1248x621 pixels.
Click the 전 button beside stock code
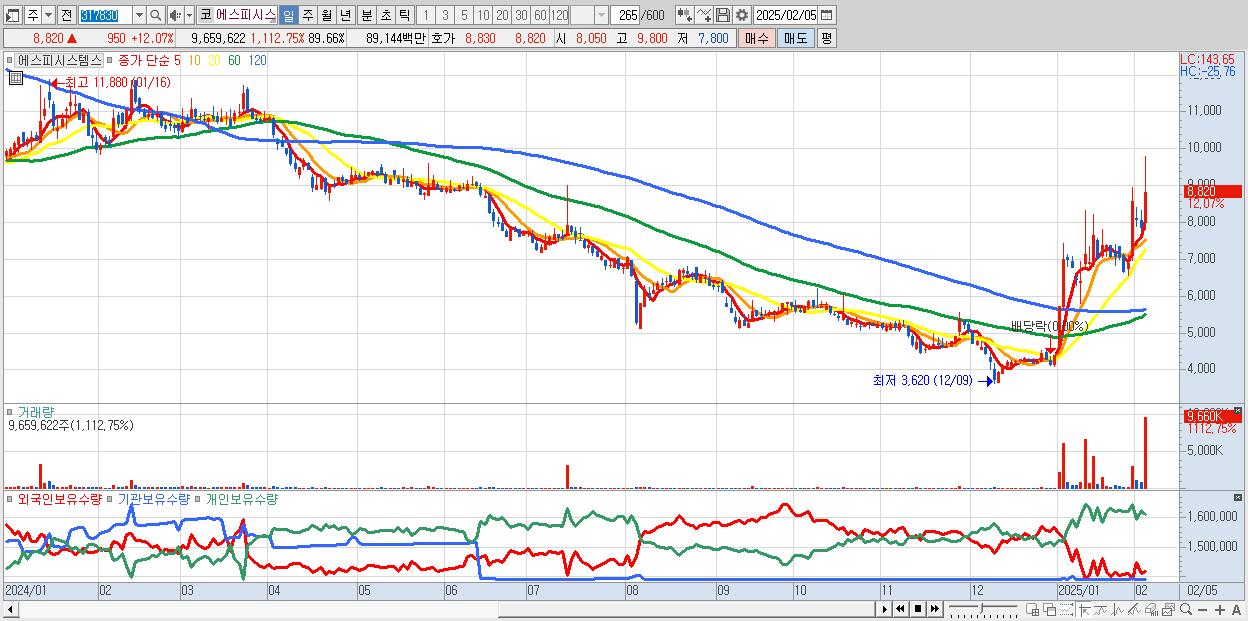(66, 15)
